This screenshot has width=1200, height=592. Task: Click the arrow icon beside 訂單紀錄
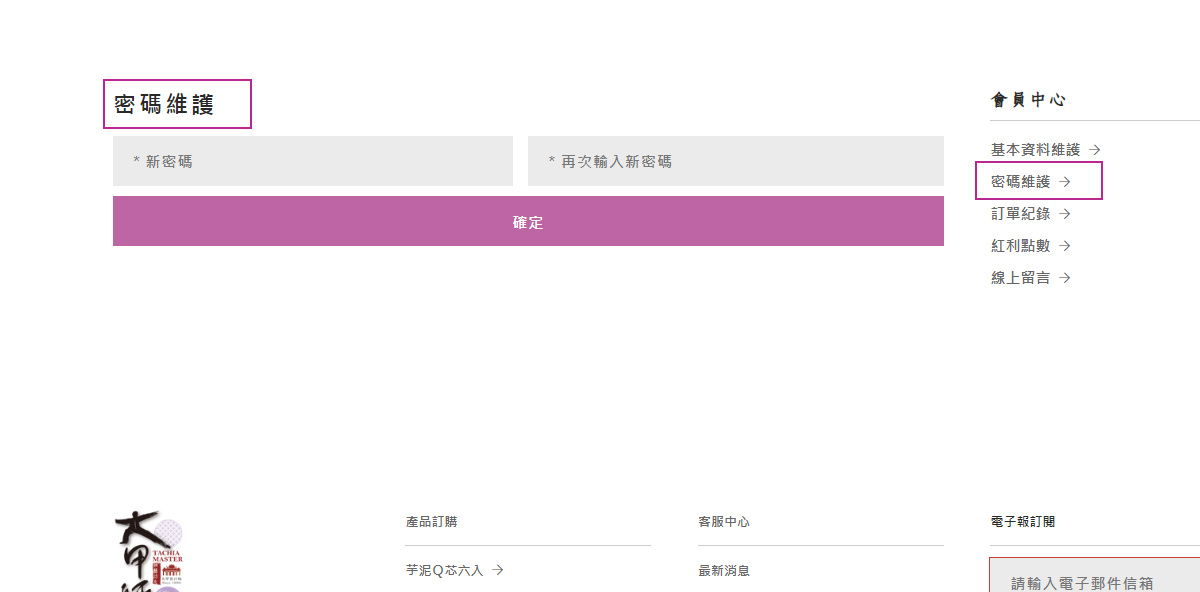coord(1065,214)
